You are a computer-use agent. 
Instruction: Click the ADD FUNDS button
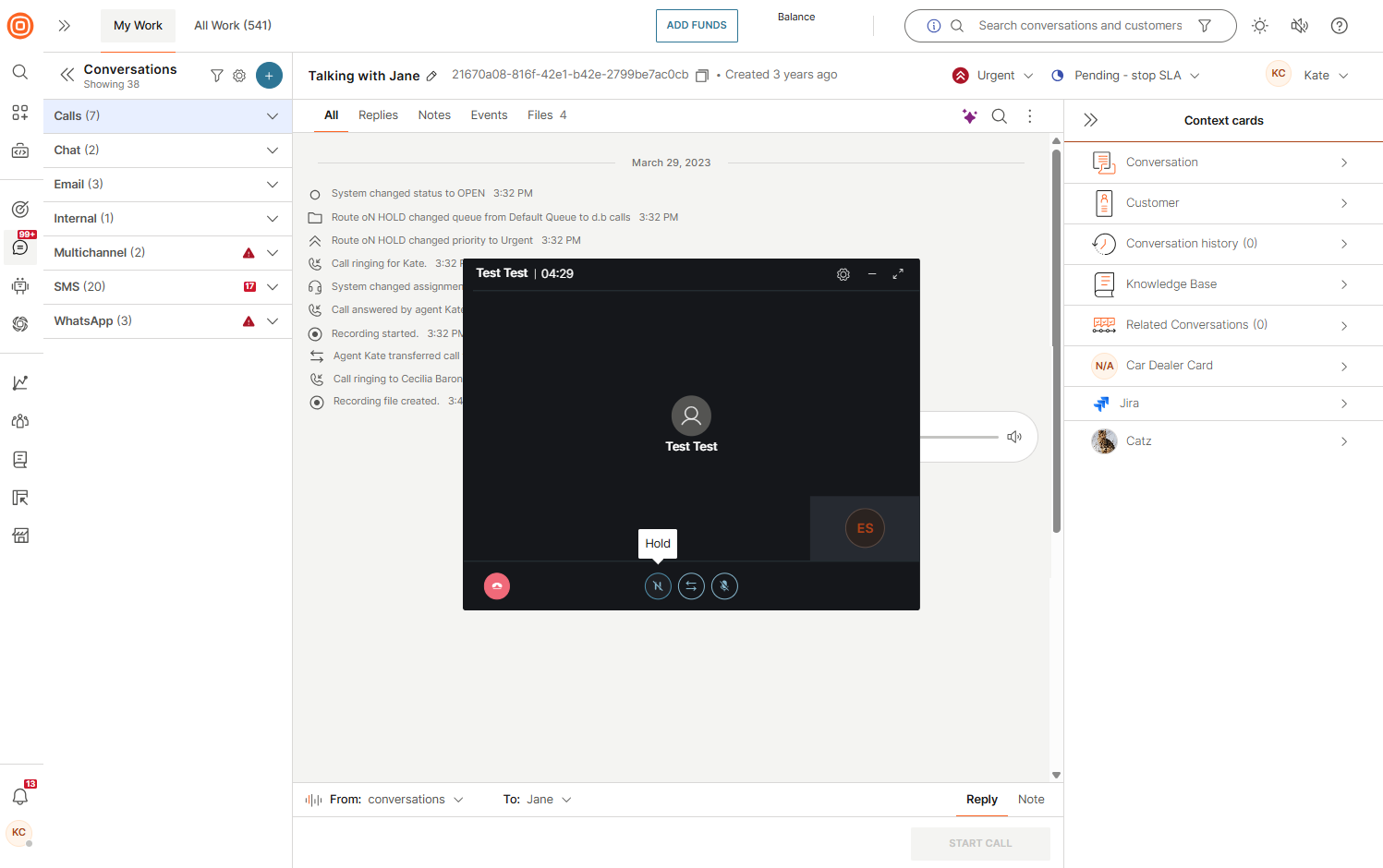[x=697, y=26]
